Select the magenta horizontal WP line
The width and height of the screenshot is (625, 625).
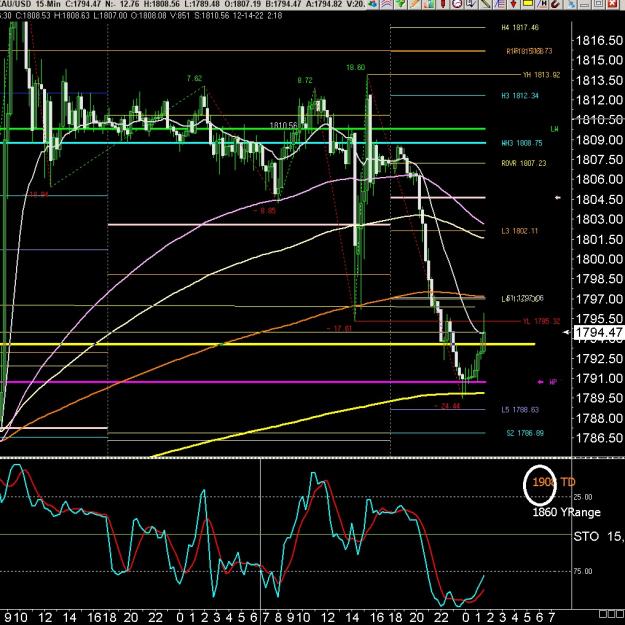242,382
